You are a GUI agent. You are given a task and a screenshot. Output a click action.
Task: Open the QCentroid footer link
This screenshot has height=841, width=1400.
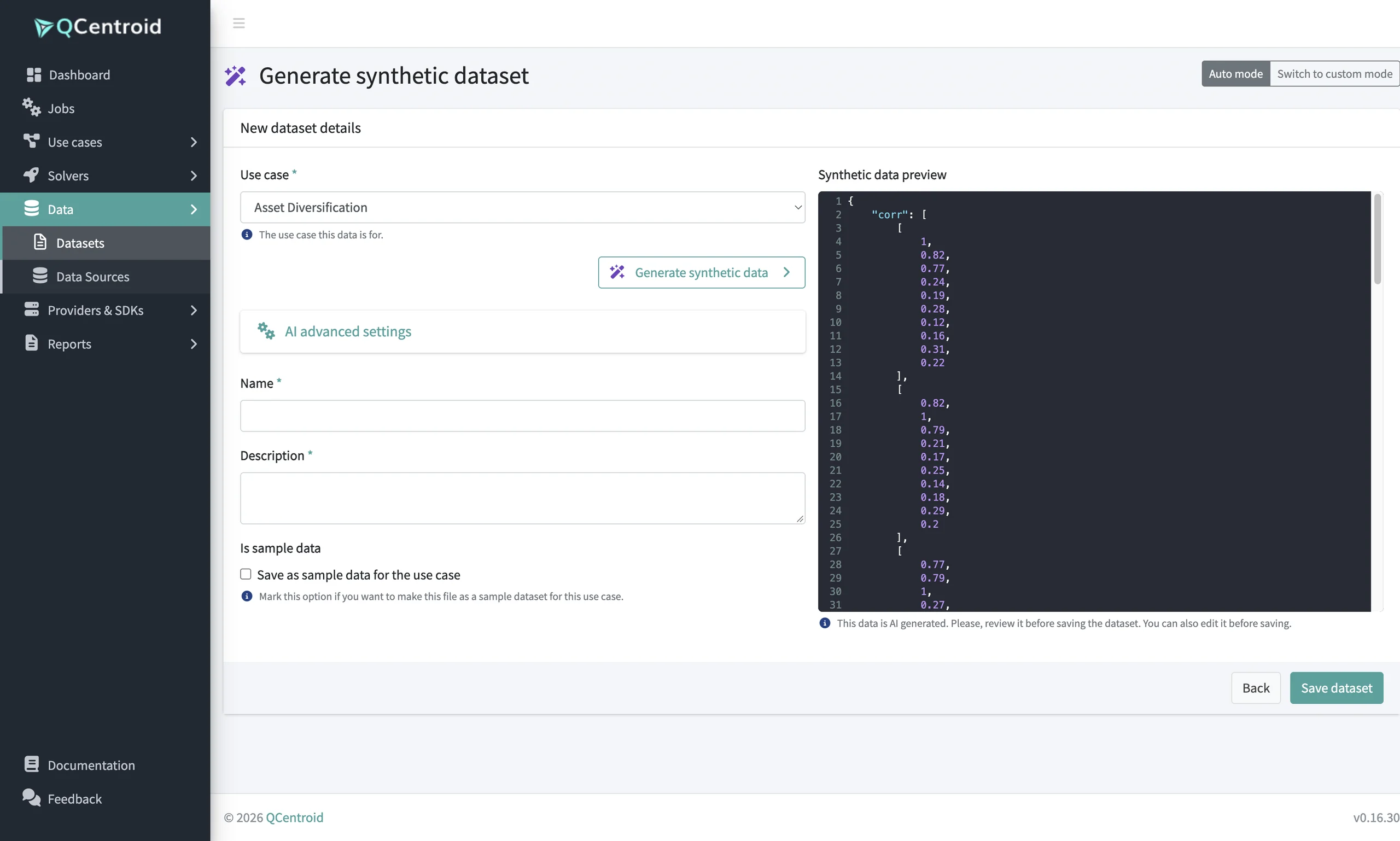[x=294, y=817]
